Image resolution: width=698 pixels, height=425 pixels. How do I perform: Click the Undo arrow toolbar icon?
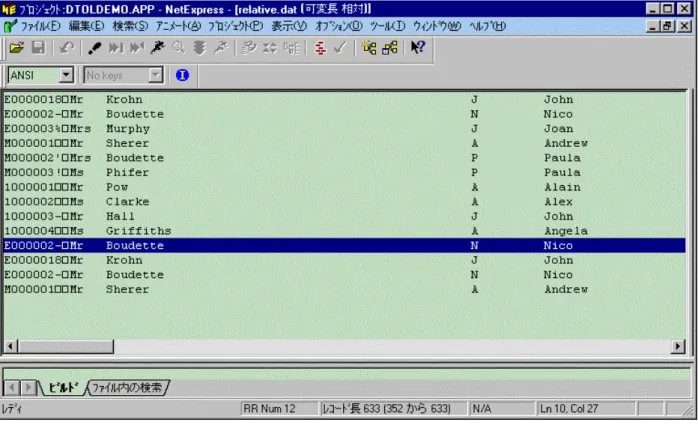67,48
